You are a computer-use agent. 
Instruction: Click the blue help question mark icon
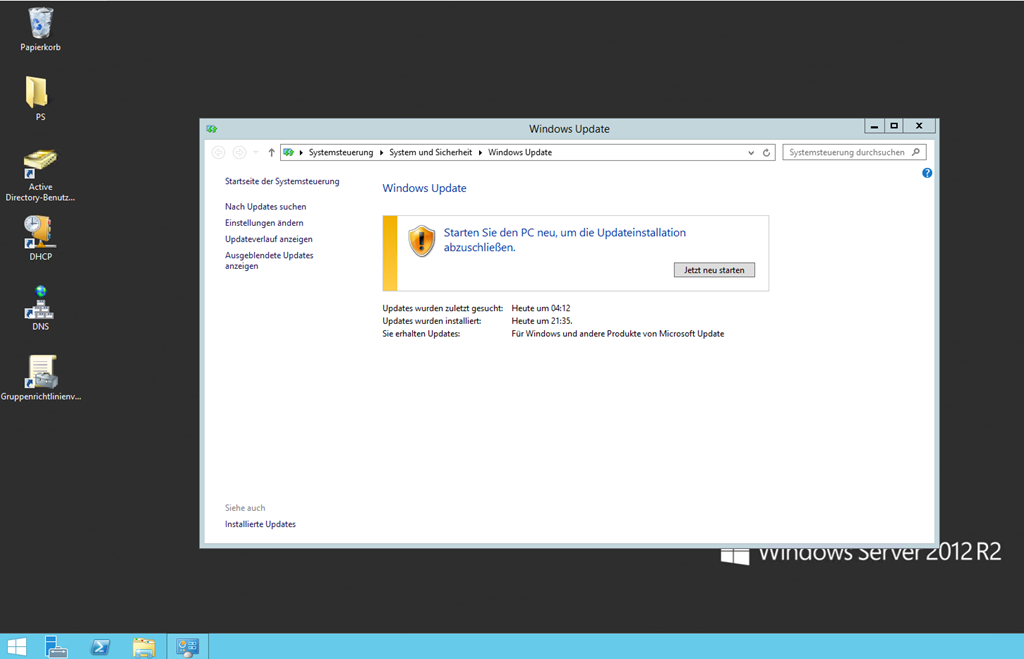(927, 173)
